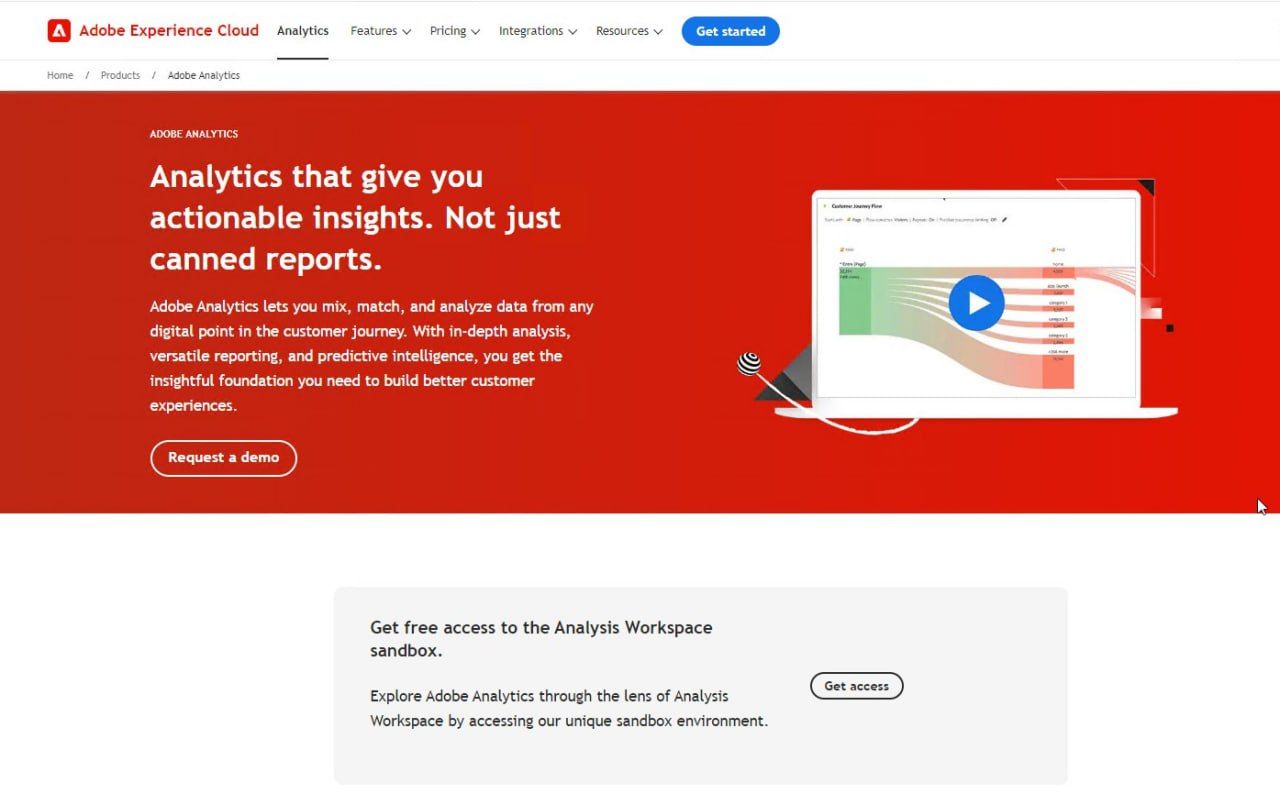Open the Pricing dropdown
The height and width of the screenshot is (805, 1280).
[x=454, y=31]
